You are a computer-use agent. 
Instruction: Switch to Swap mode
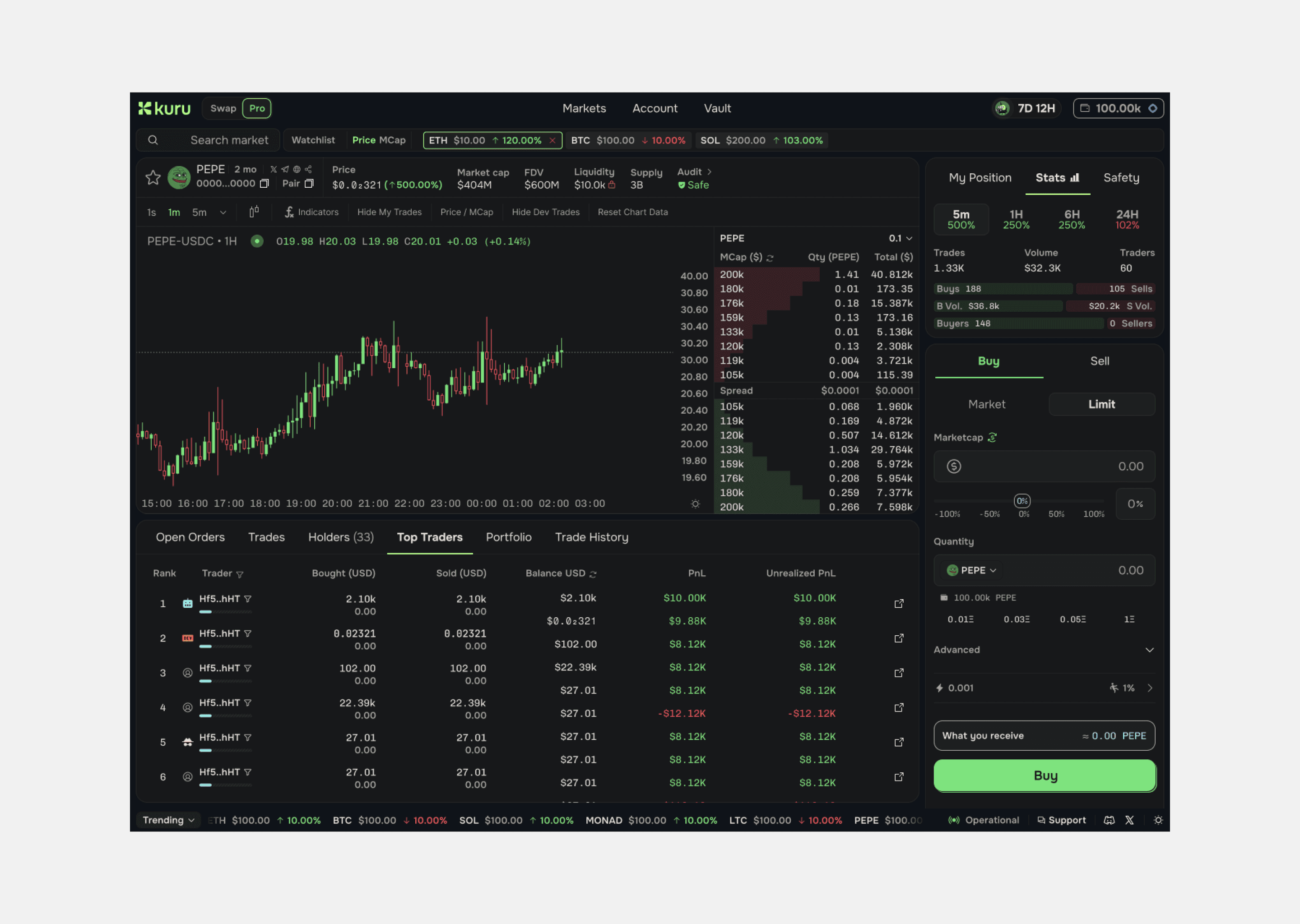click(223, 108)
